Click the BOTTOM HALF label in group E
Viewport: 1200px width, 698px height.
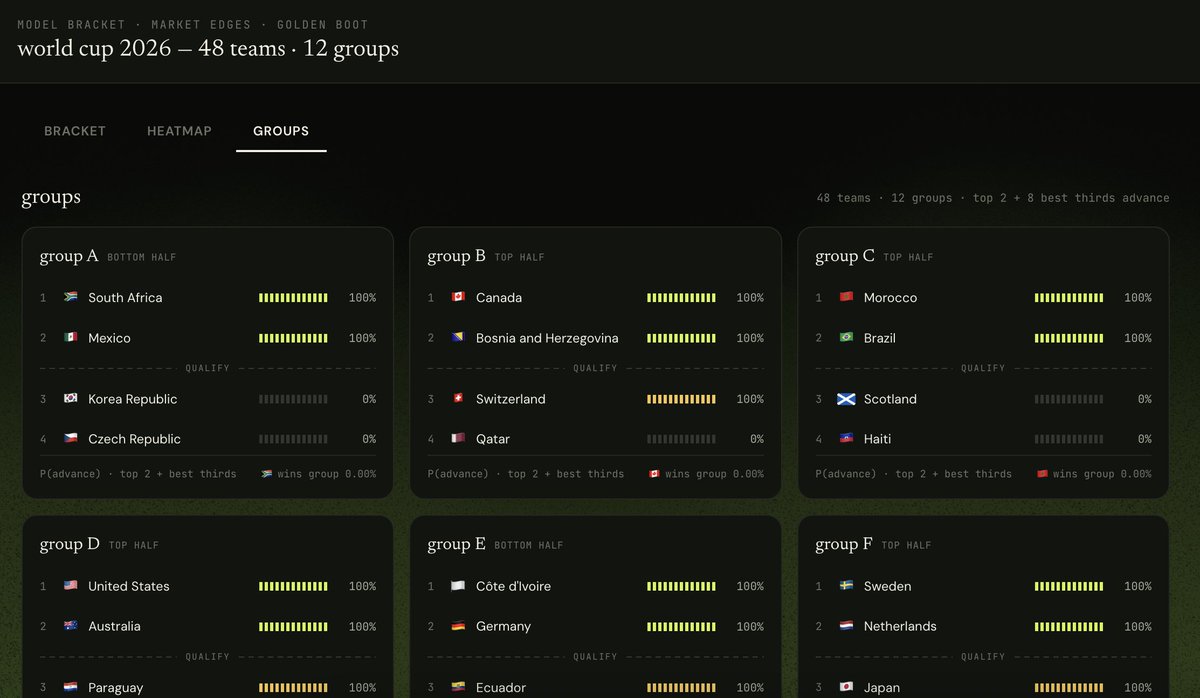[x=529, y=545]
